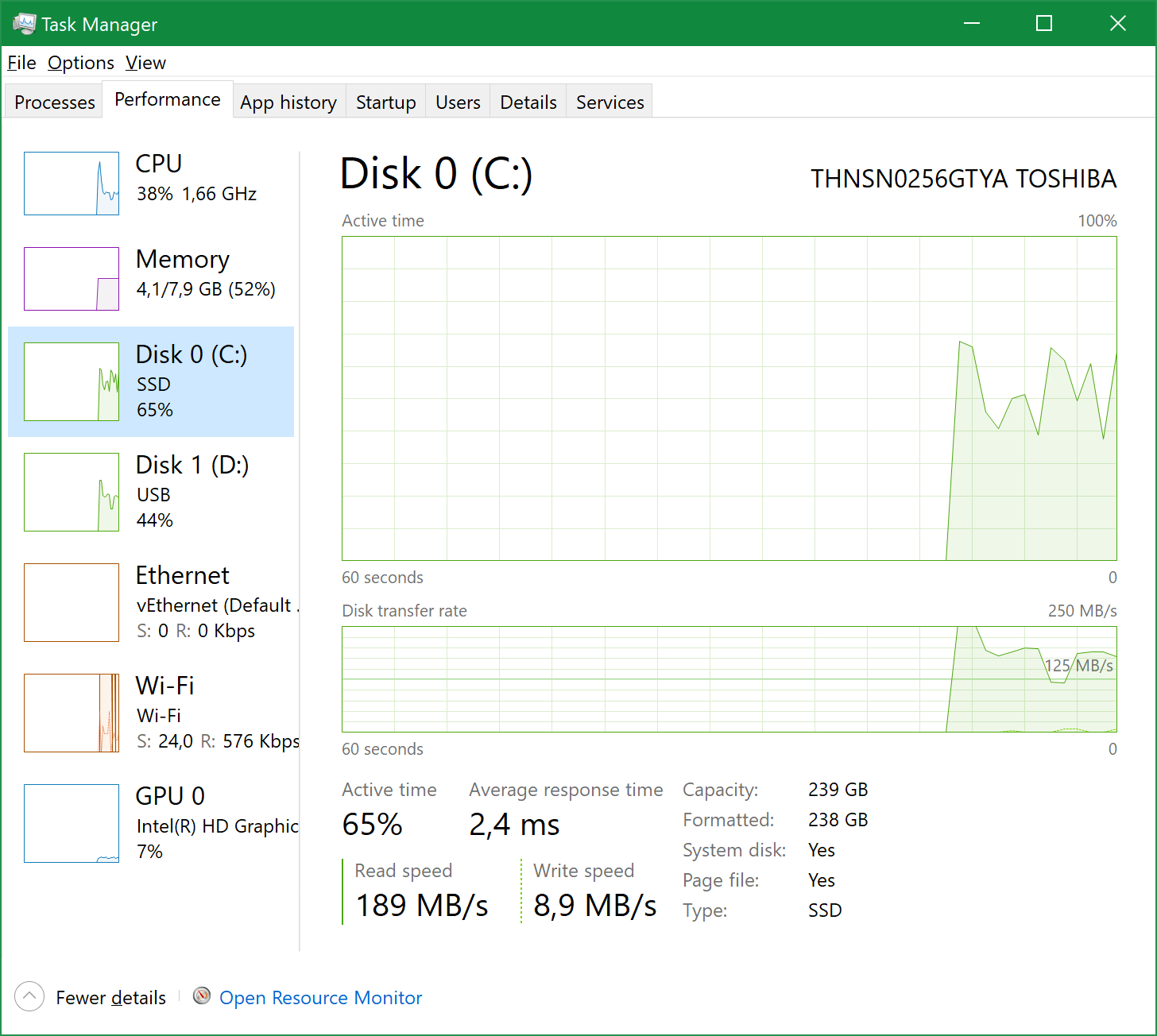1157x1036 pixels.
Task: Expand the View menu
Action: 145,63
